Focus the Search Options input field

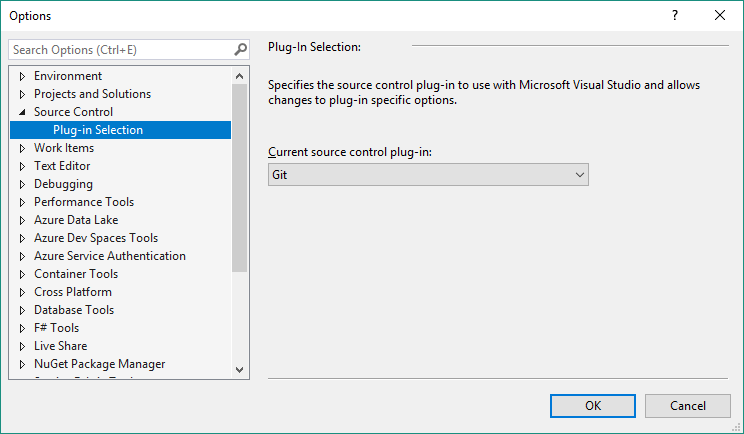pyautogui.click(x=120, y=50)
